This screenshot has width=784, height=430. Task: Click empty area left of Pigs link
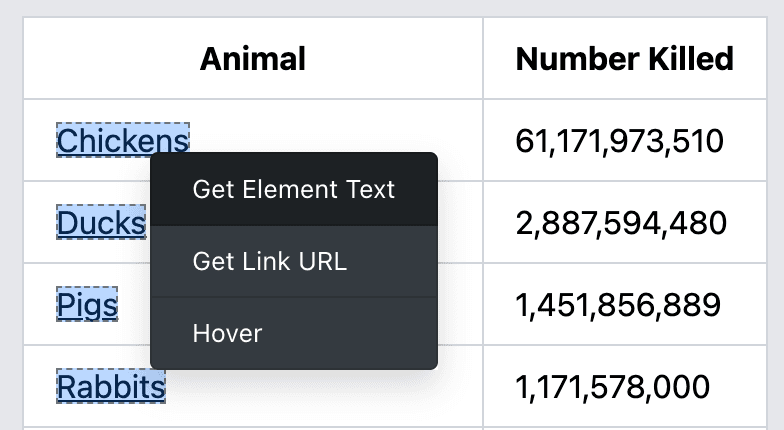[x=40, y=305]
